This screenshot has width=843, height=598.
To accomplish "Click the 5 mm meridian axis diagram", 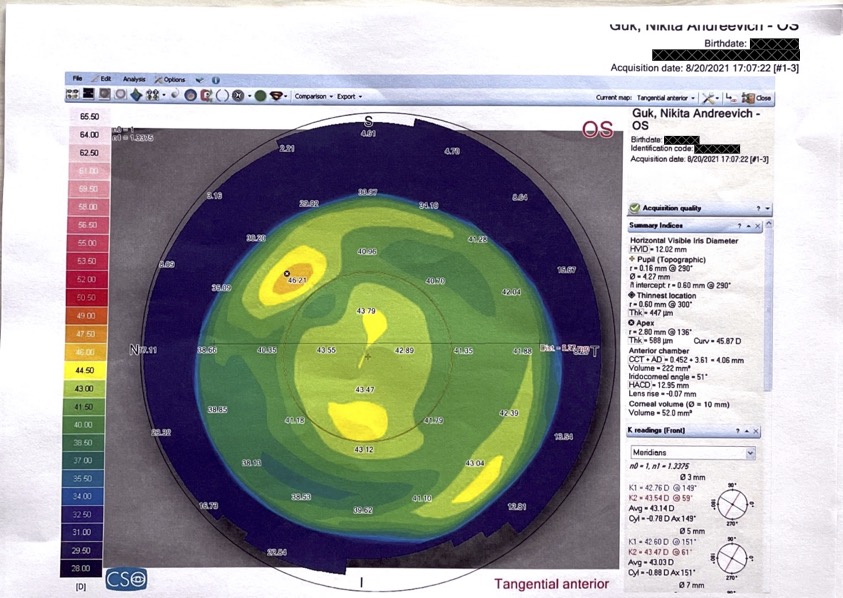I will pyautogui.click(x=732, y=557).
